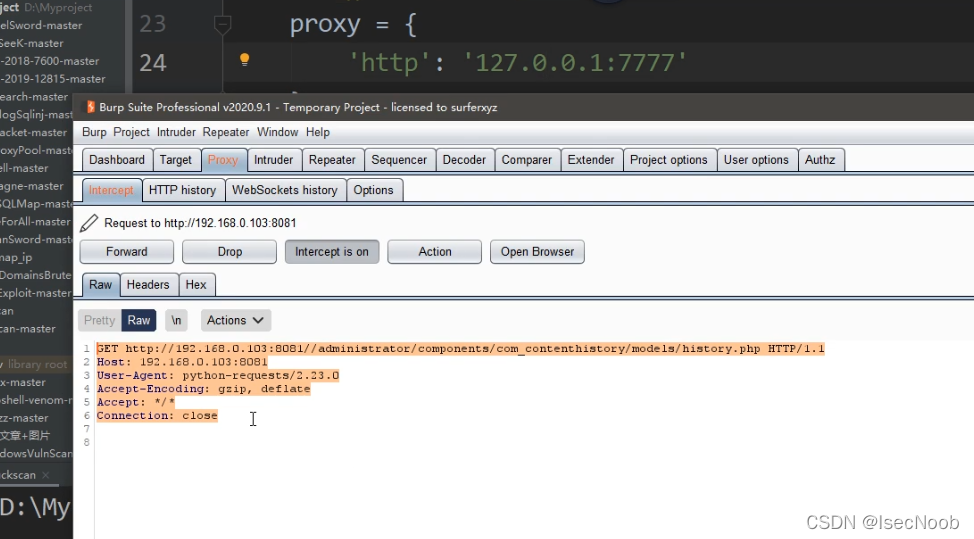The width and height of the screenshot is (974, 539).
Task: Open the Authz tab
Action: pos(820,160)
